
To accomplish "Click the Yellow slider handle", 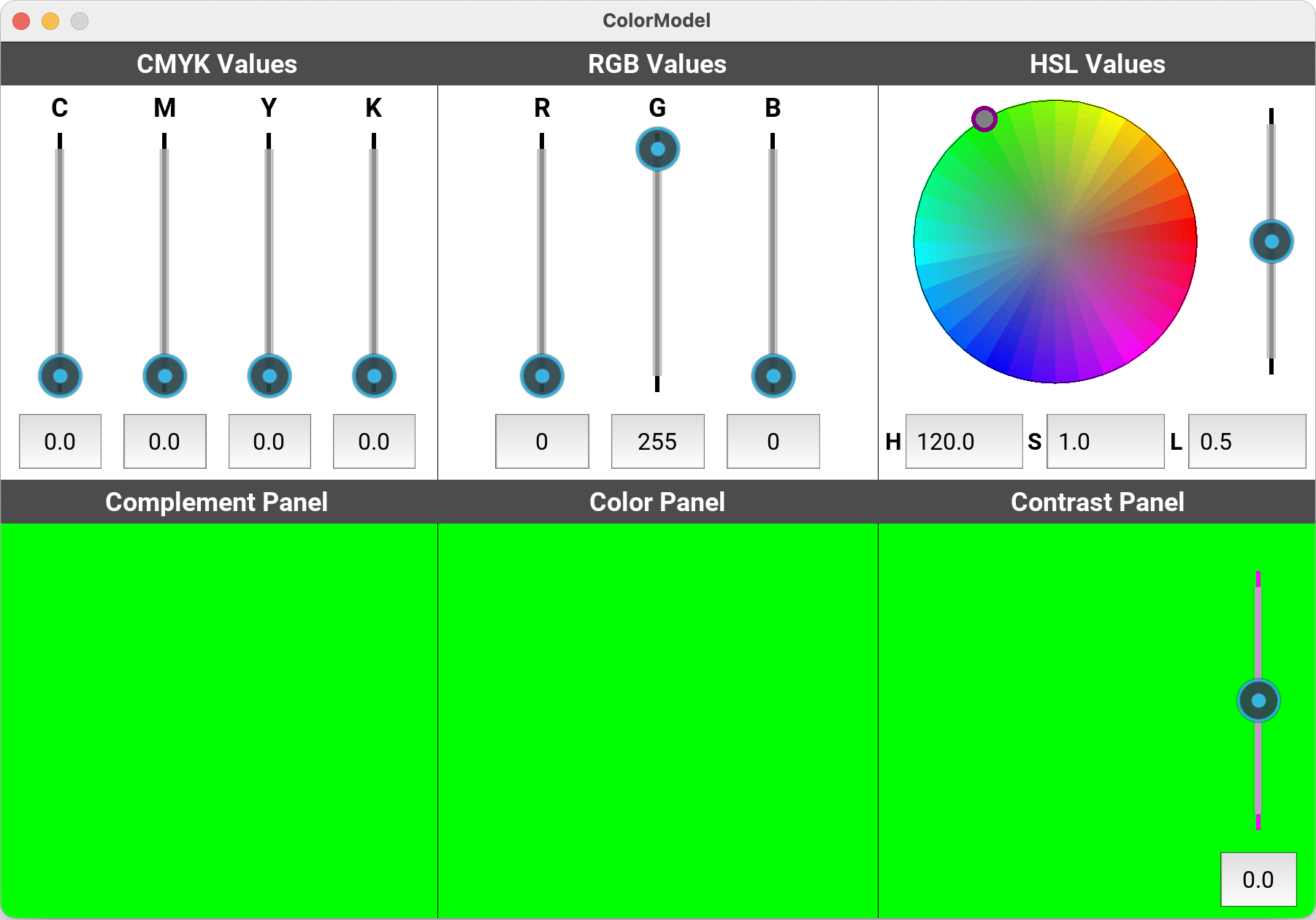I will click(x=269, y=376).
